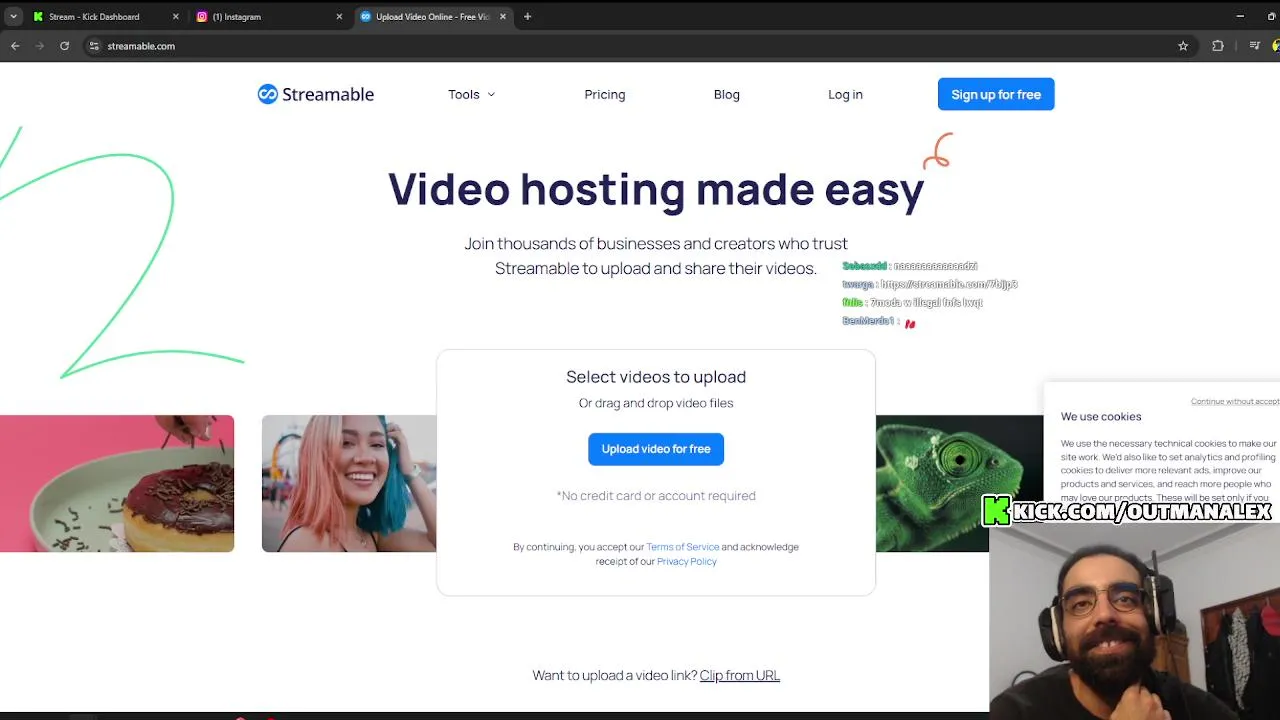
Task: Close the Kick Dashboard tab
Action: point(176,16)
